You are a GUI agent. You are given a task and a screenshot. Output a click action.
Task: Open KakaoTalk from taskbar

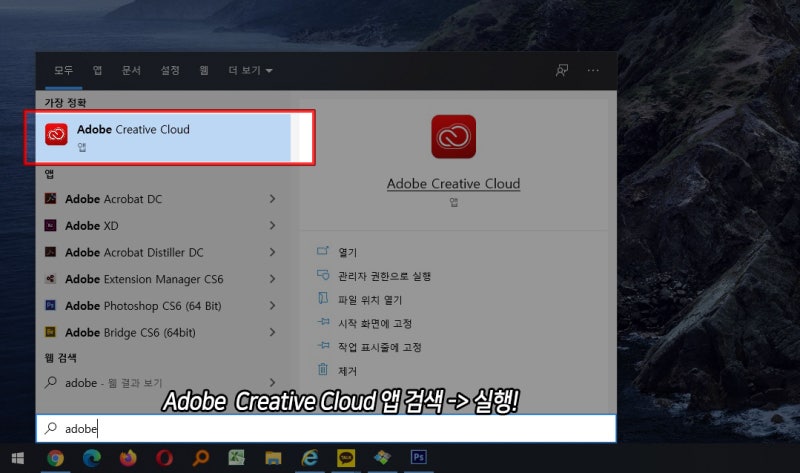346,458
